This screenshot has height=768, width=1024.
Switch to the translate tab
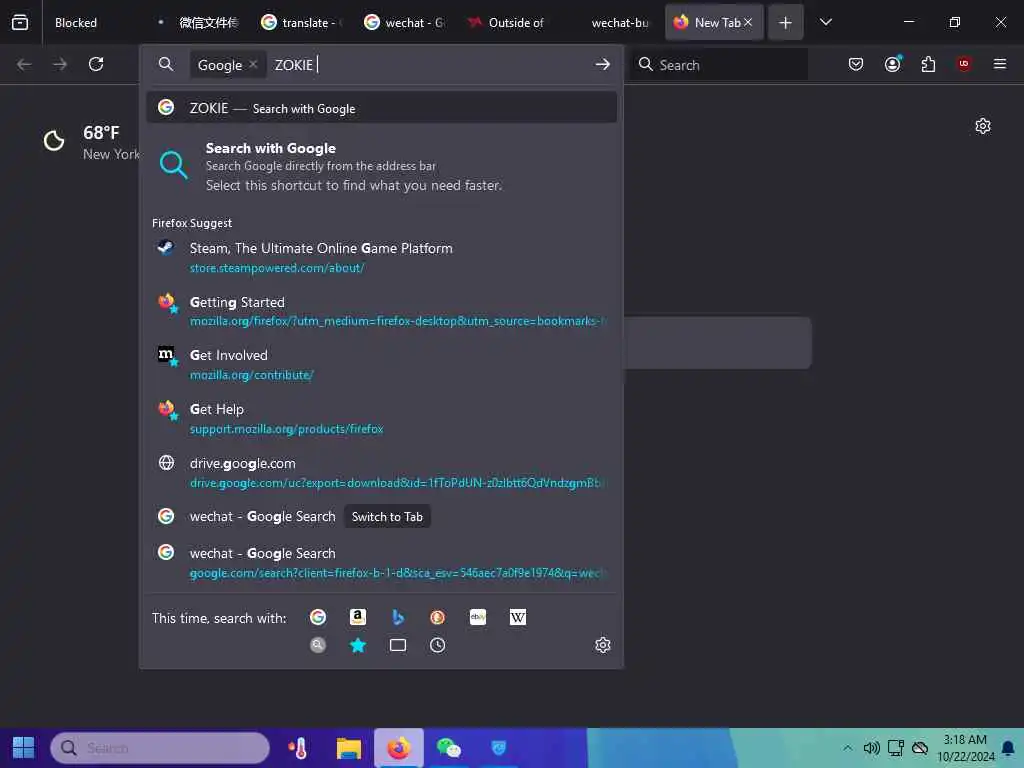pos(302,22)
